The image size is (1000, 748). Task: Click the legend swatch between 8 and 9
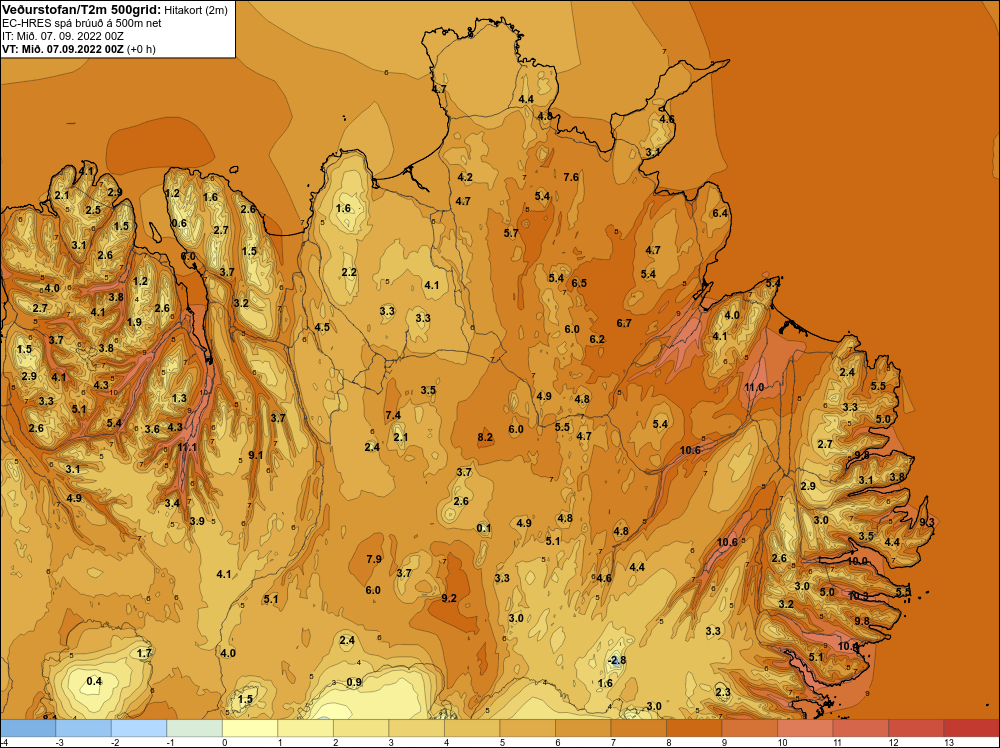[x=694, y=728]
